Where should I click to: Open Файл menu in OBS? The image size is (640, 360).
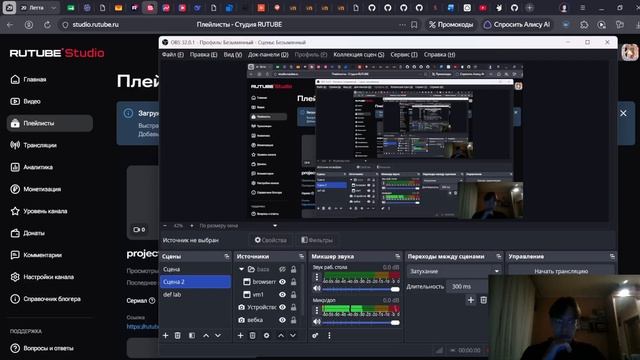172,55
